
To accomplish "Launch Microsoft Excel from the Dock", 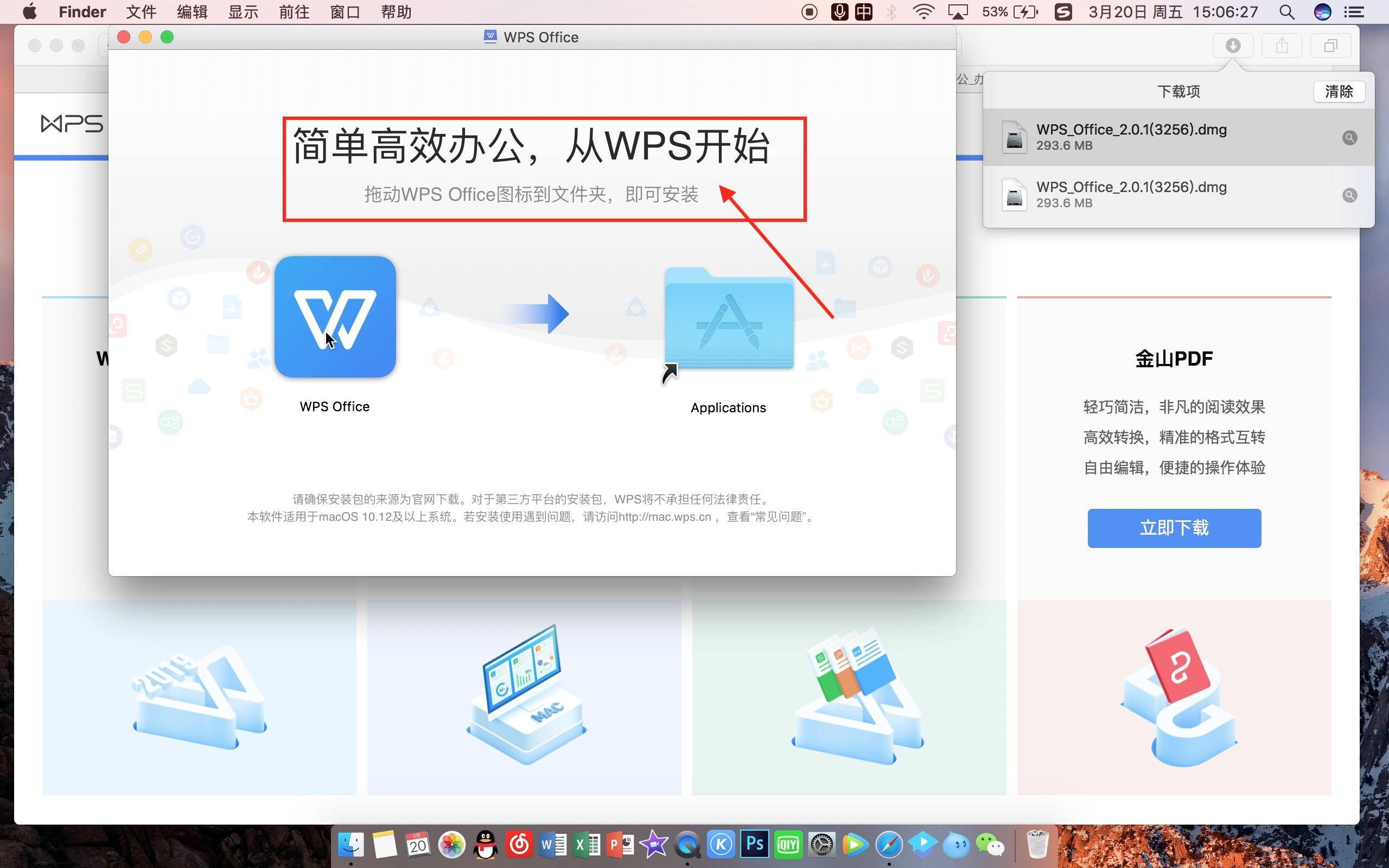I will tap(586, 844).
